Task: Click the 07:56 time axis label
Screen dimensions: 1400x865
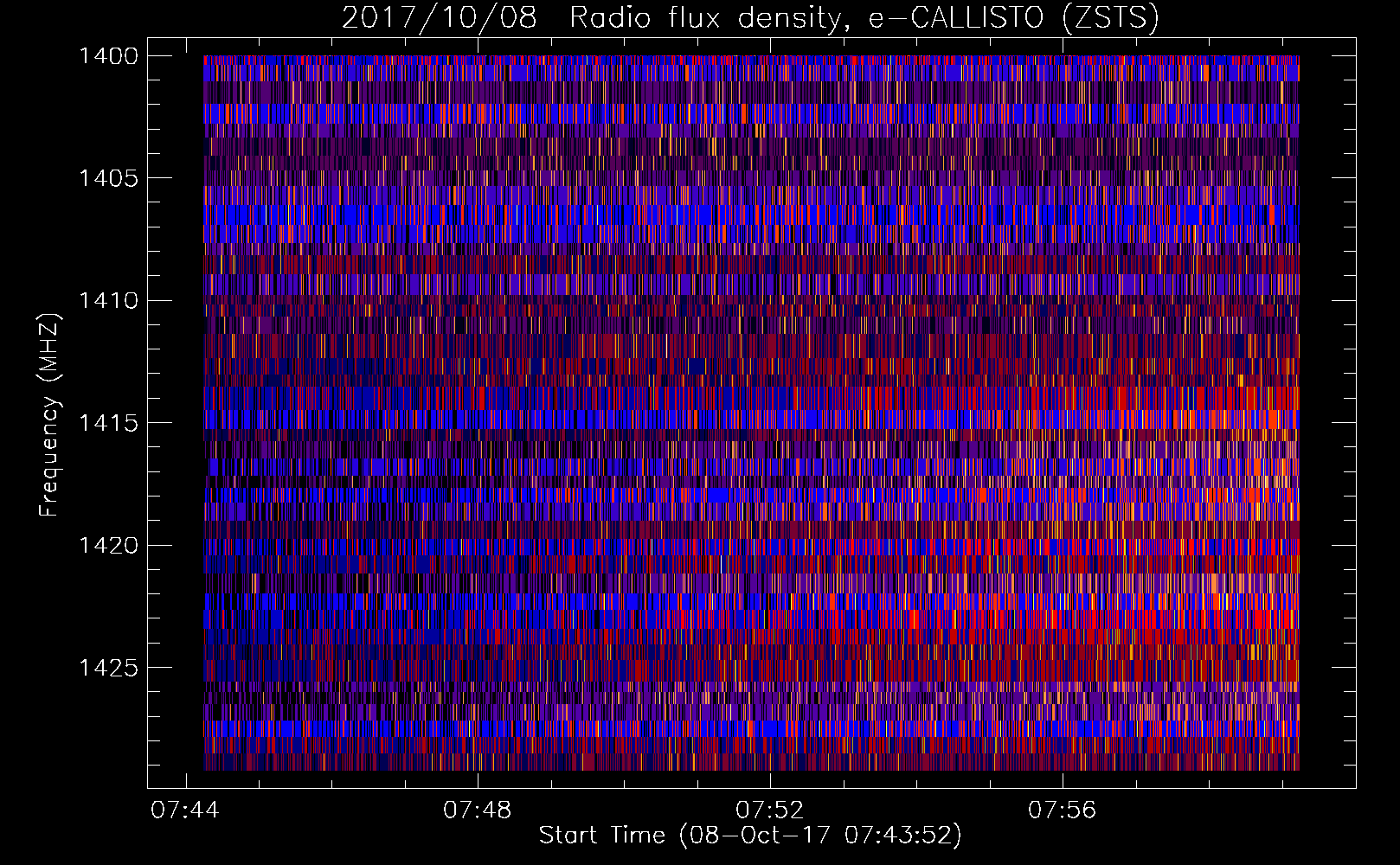Action: point(1062,811)
